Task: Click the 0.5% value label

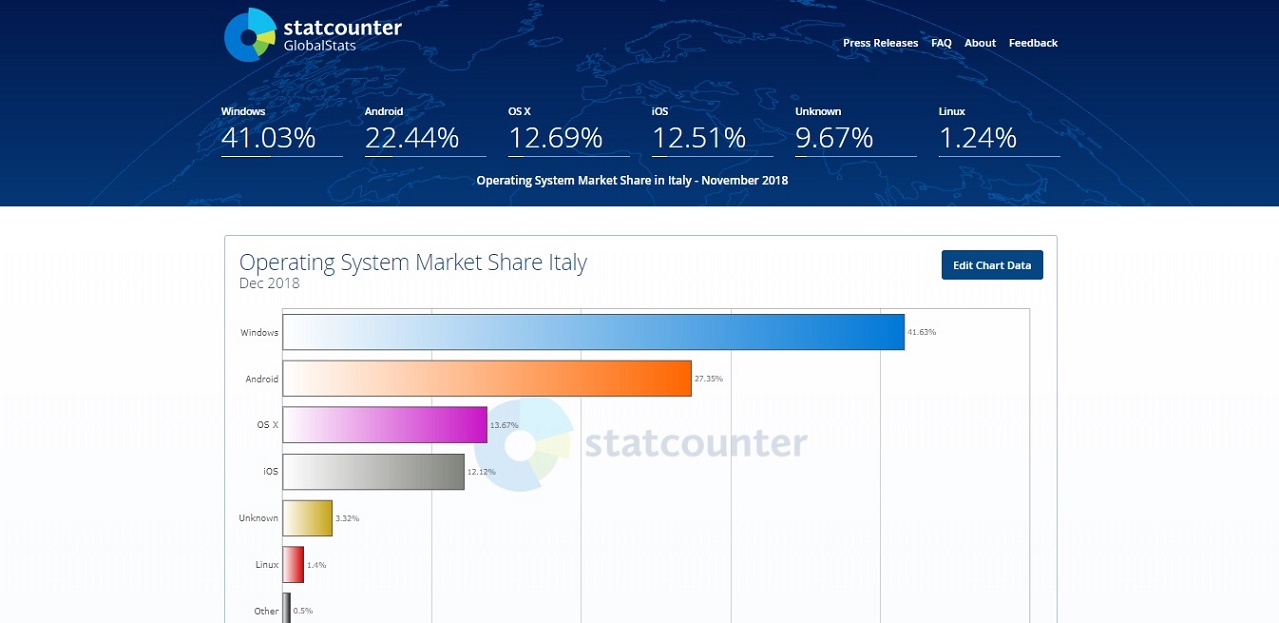Action: click(303, 611)
